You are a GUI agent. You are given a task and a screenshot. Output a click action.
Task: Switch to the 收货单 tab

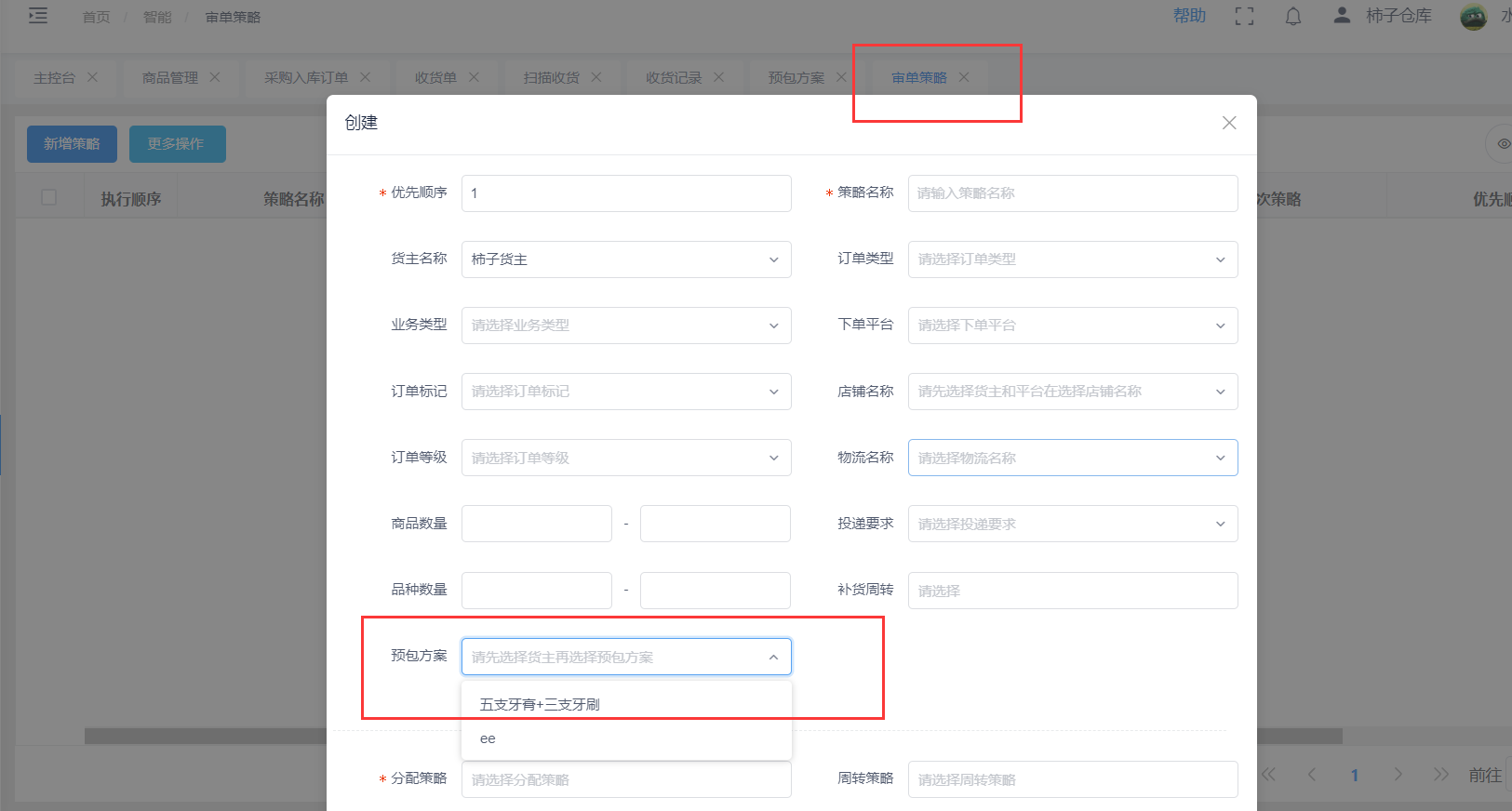(x=435, y=78)
